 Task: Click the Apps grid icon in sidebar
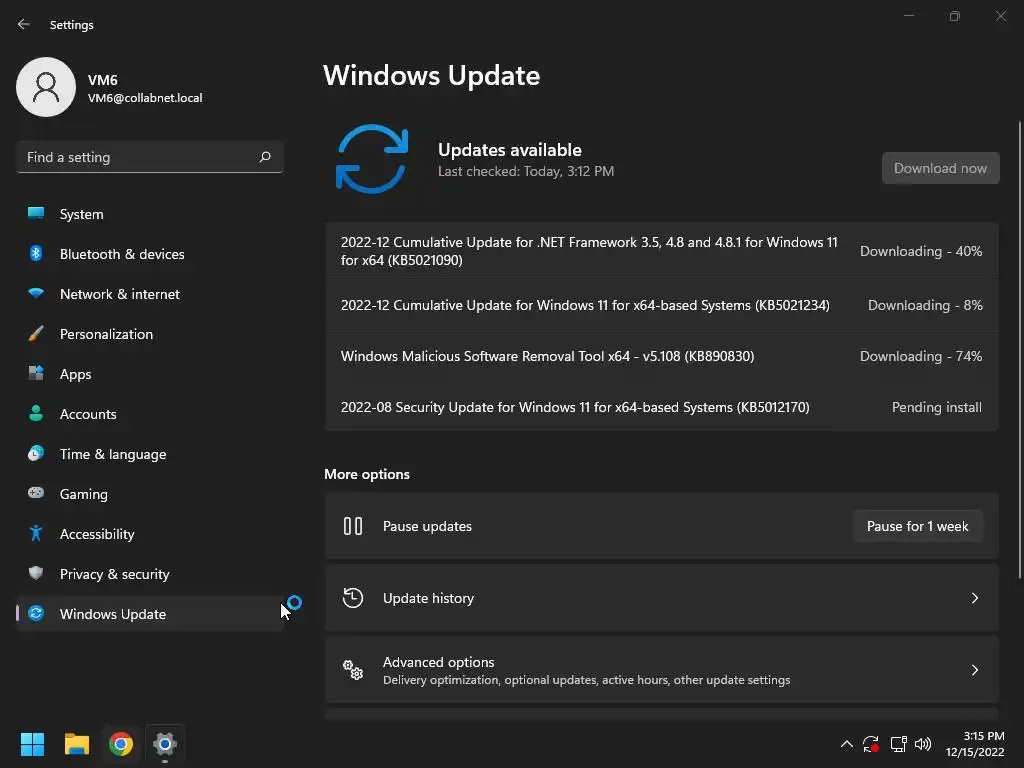(x=36, y=374)
